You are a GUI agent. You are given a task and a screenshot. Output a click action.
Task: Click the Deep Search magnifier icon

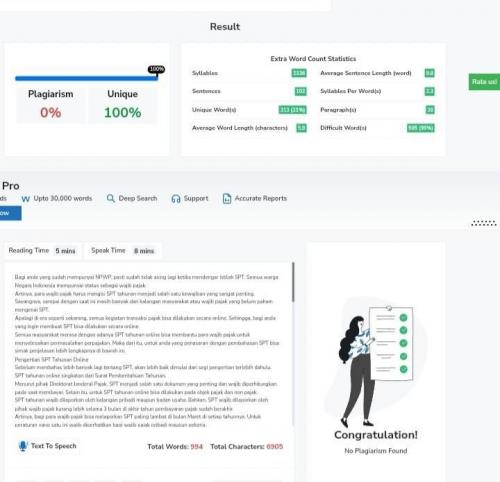[110, 198]
